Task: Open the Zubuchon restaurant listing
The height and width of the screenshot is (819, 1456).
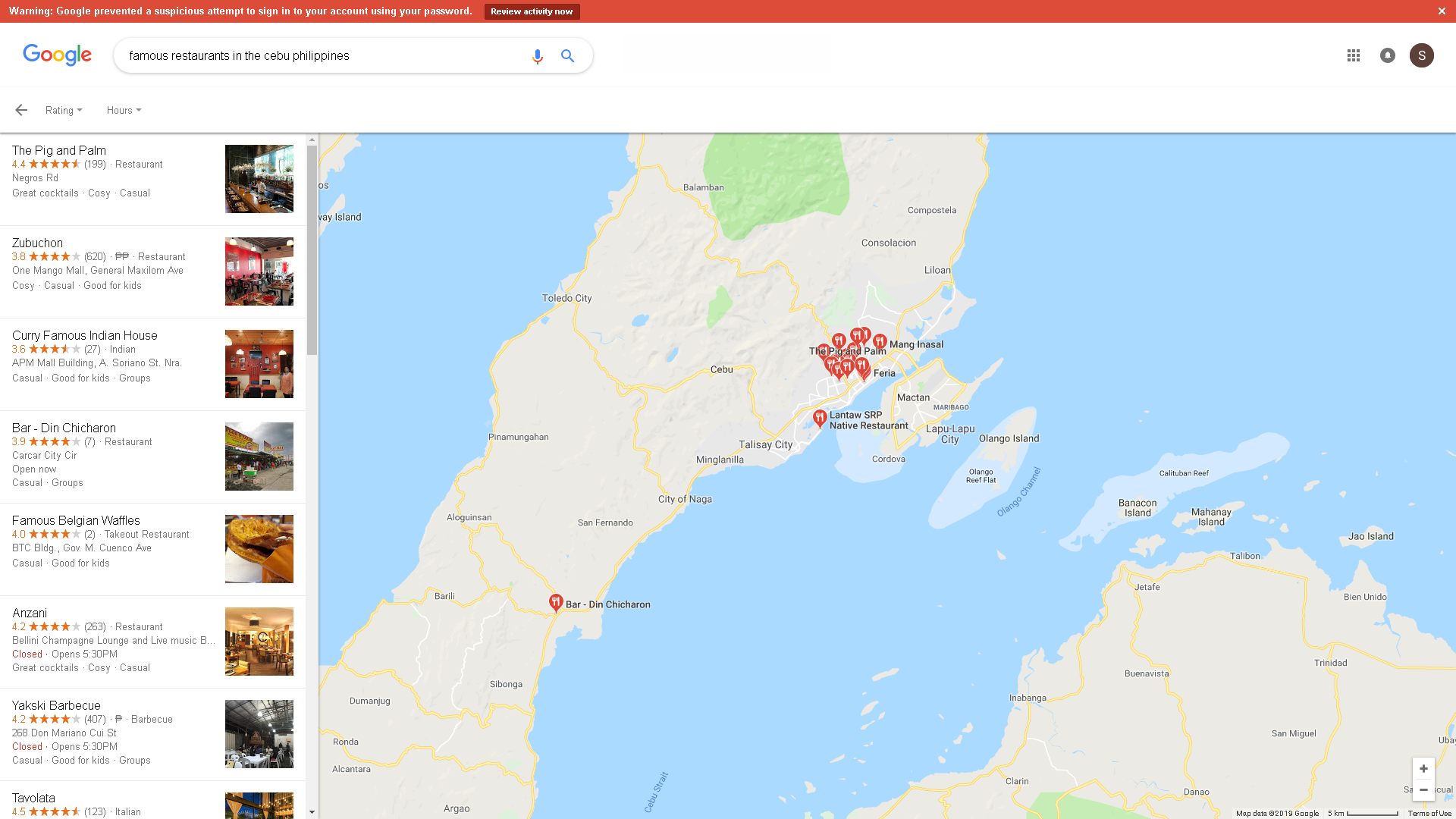Action: [x=37, y=243]
